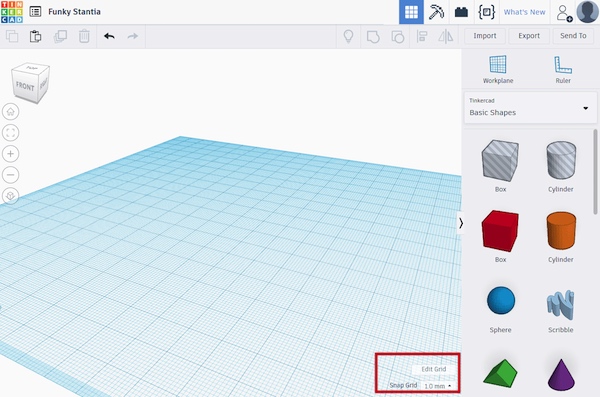Click the Home view icon
This screenshot has width=600, height=397.
pos(11,112)
